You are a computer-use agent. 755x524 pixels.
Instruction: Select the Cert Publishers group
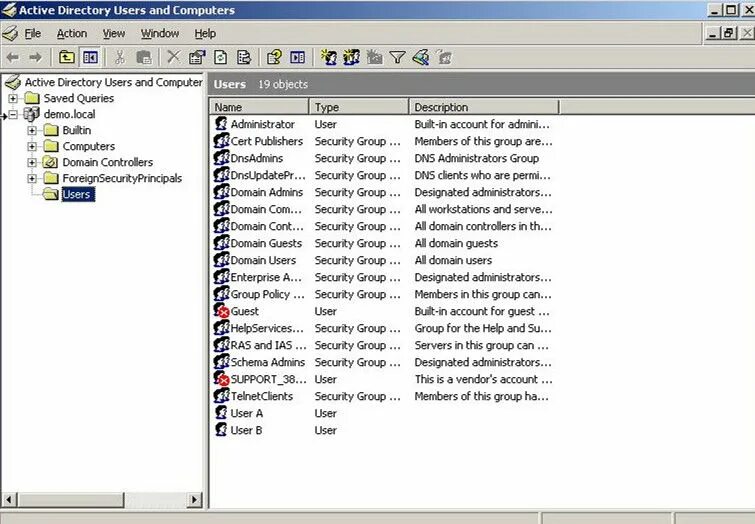(266, 141)
